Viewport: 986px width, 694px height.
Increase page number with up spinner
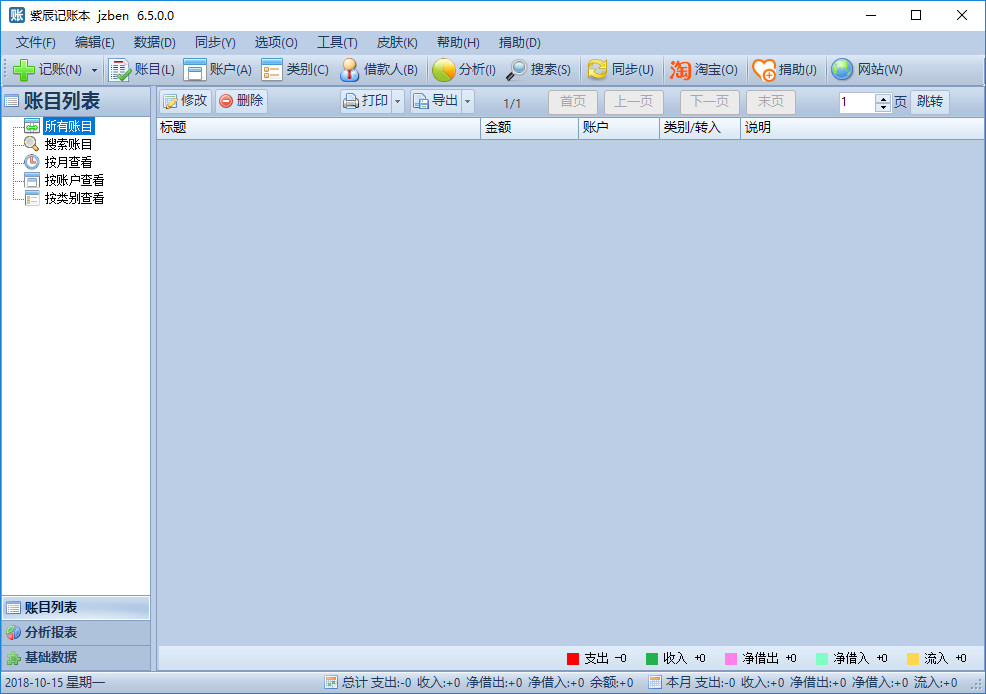click(884, 98)
